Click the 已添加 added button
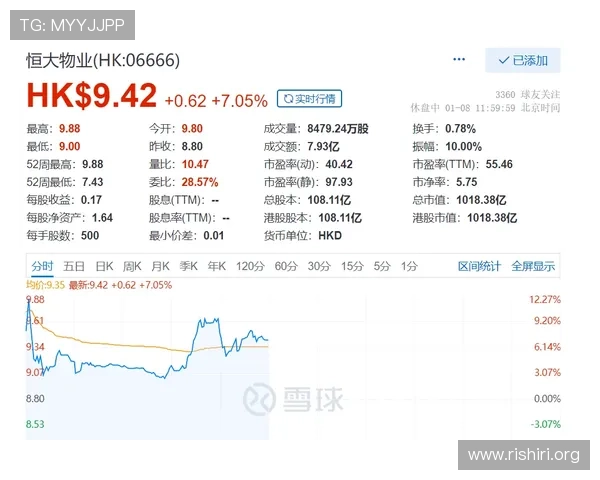The height and width of the screenshot is (480, 600). click(523, 60)
